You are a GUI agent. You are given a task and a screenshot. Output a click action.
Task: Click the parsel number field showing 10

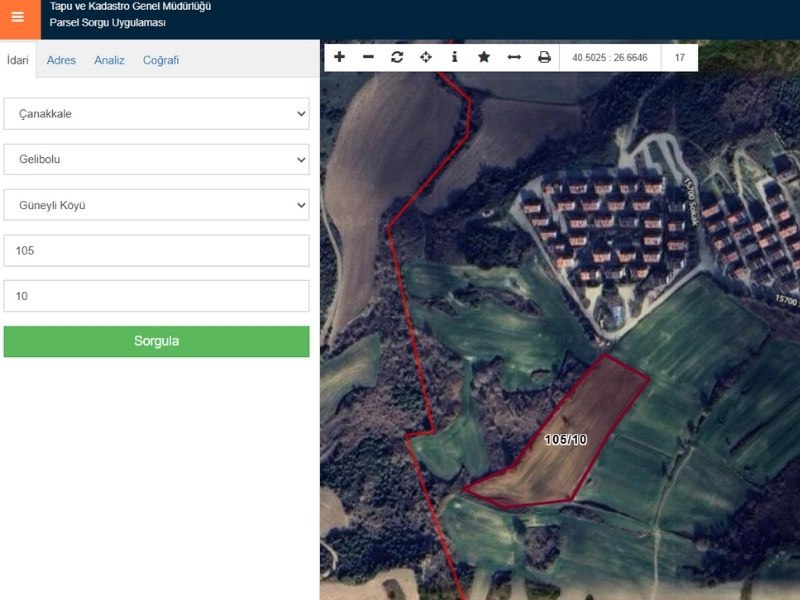(x=155, y=296)
